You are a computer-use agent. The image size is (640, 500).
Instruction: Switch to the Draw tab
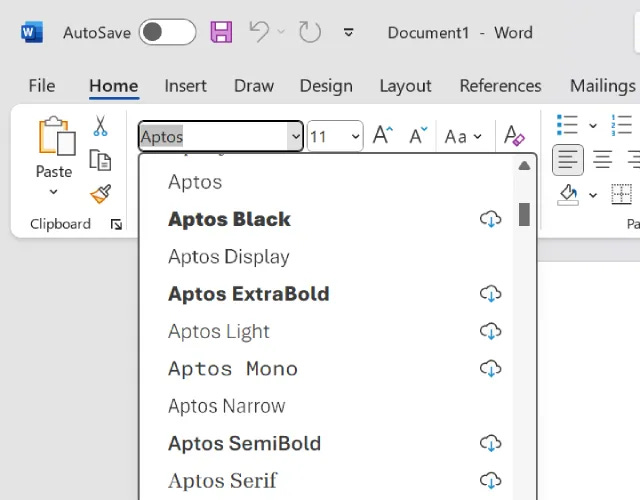pyautogui.click(x=253, y=86)
